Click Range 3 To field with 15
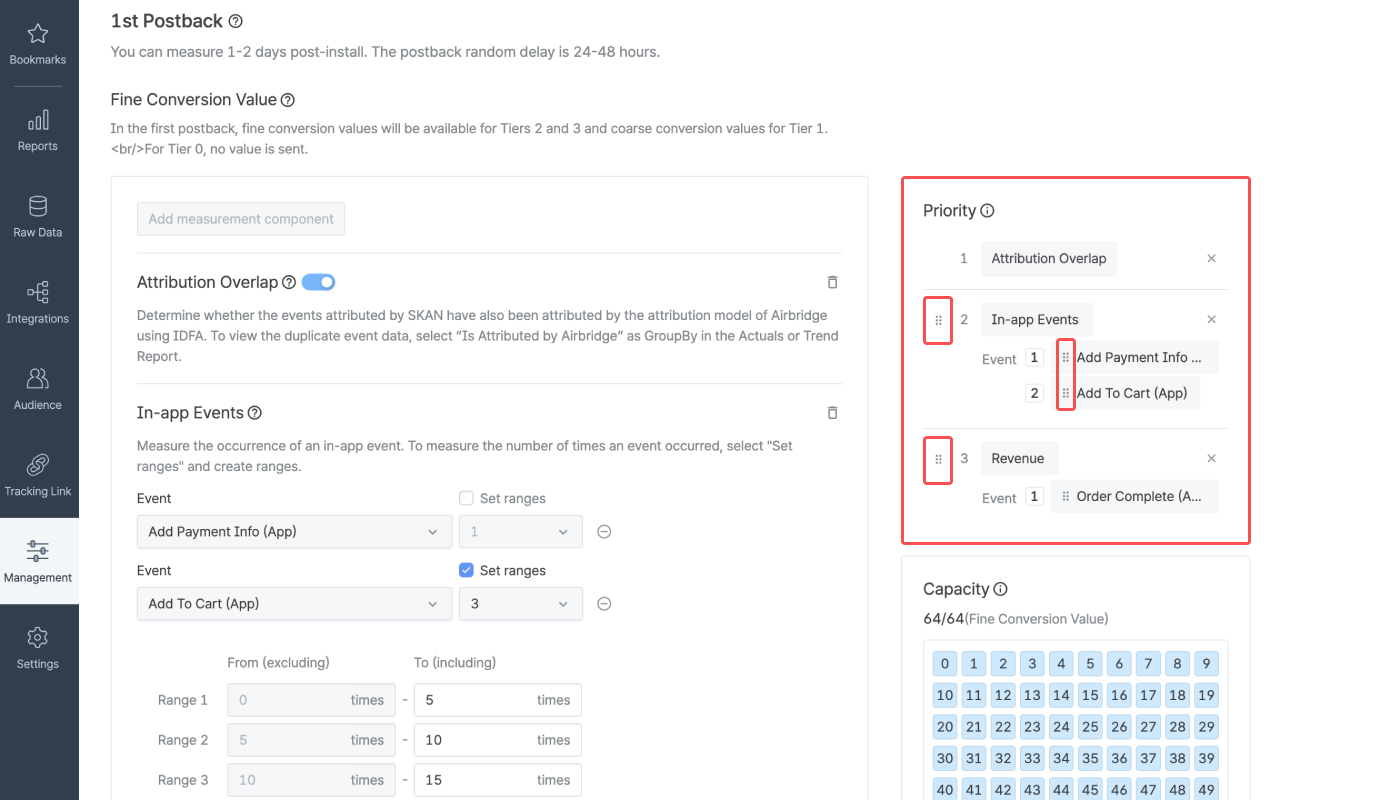The width and height of the screenshot is (1400, 800). [498, 780]
